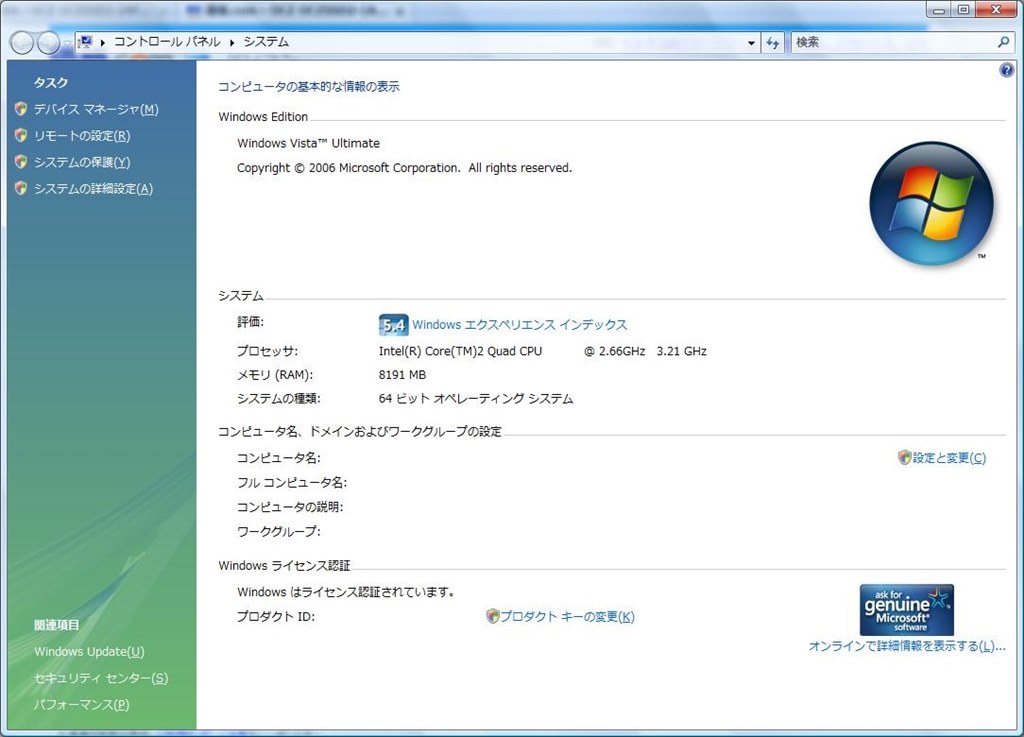Select コントロール パネル breadcrumb
The image size is (1024, 737).
[x=167, y=42]
